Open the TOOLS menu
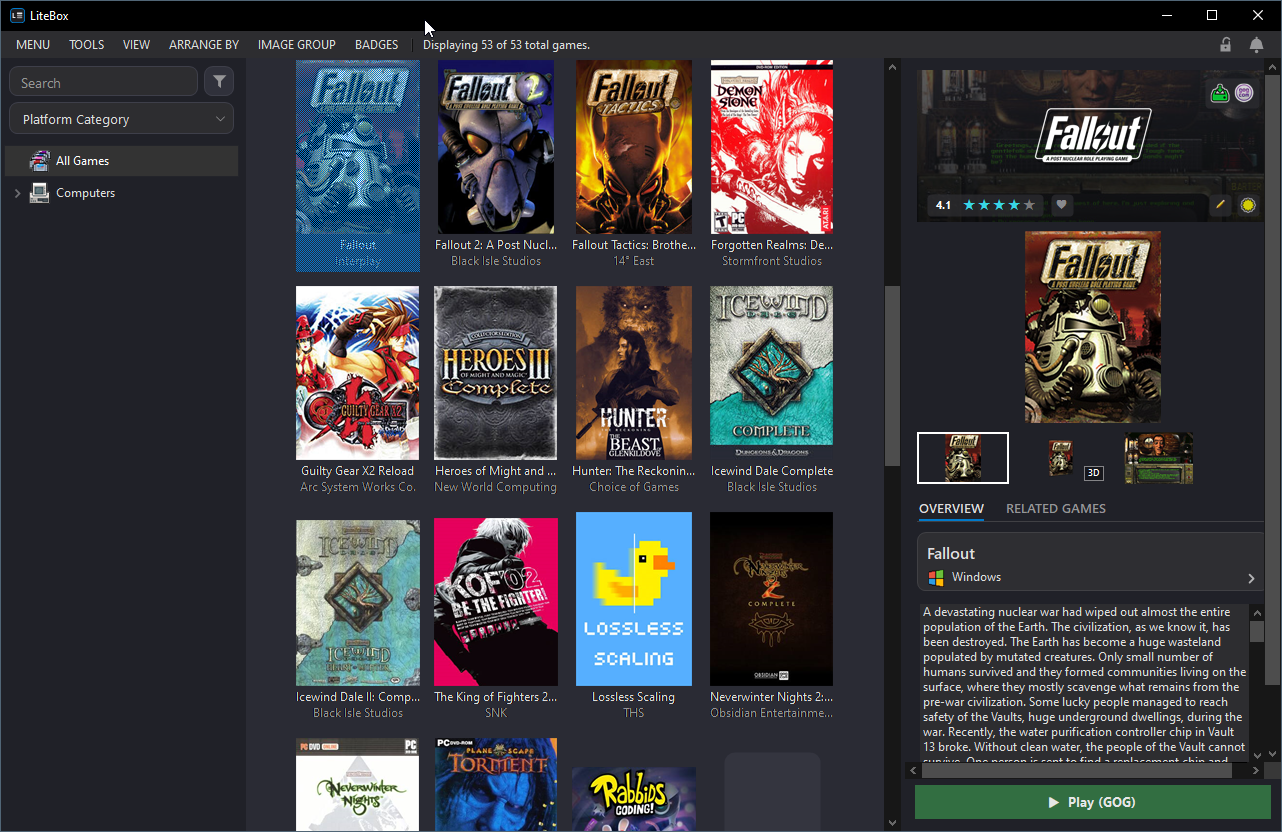The height and width of the screenshot is (832, 1282). 87,45
